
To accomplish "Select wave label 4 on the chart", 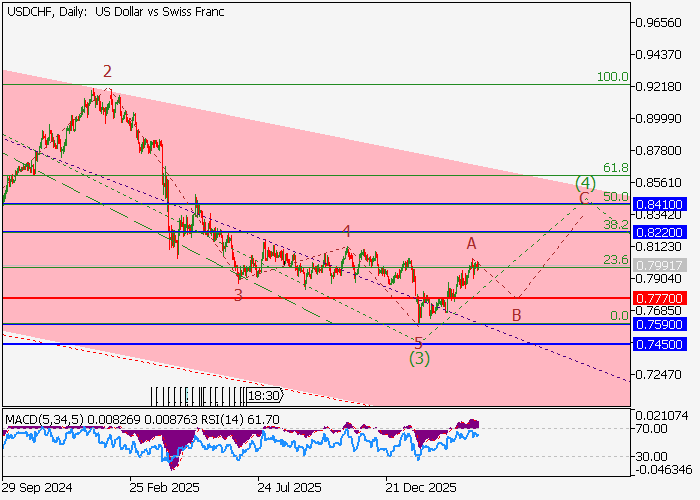I will tap(346, 231).
